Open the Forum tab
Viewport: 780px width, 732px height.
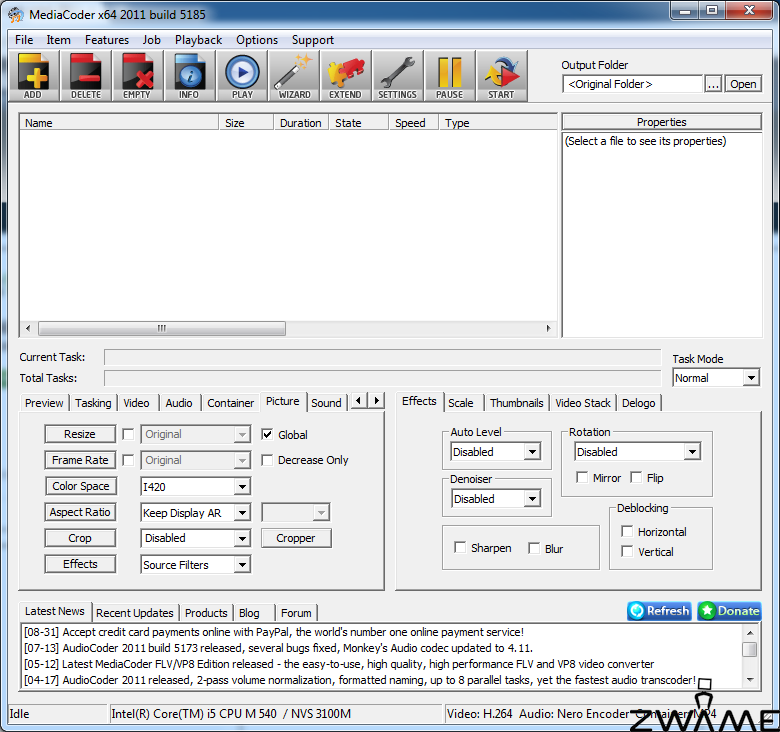click(x=296, y=613)
